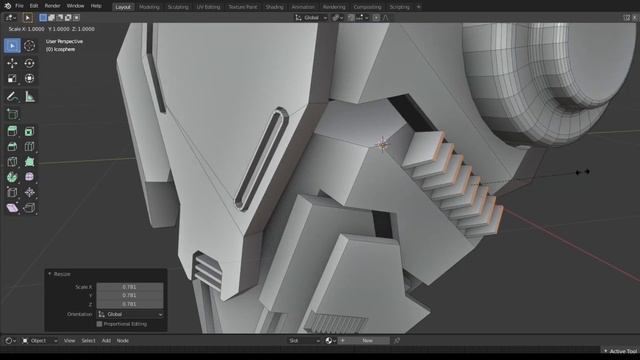Select the Add Cube tool

(x=12, y=115)
